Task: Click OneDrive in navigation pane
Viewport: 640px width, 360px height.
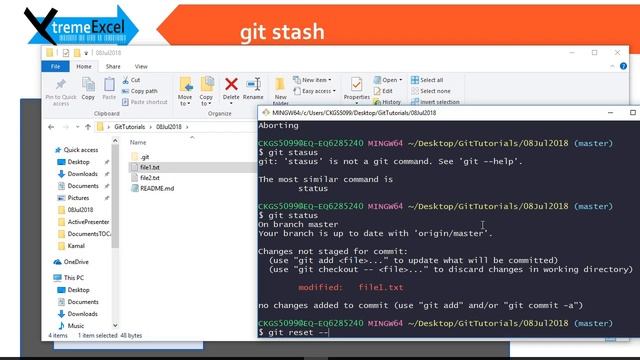Action: pos(76,262)
